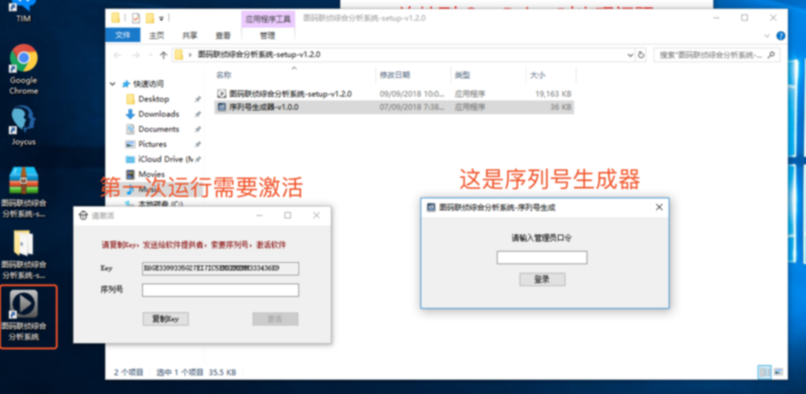Click the 复制Key button
The image size is (806, 394).
click(166, 319)
